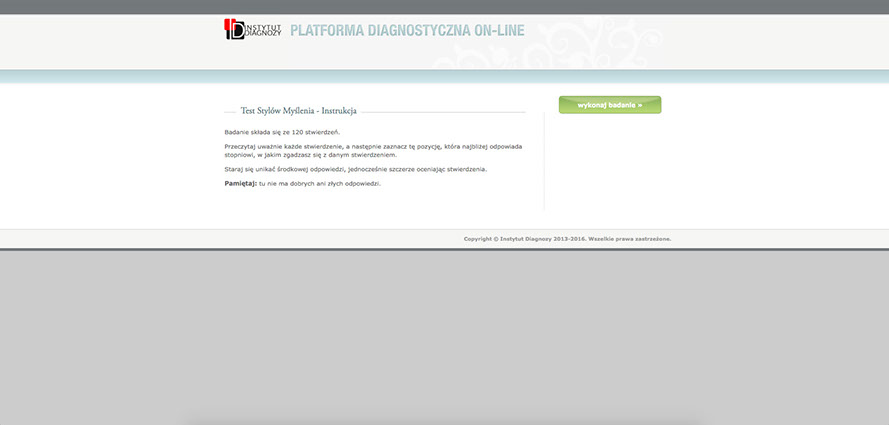Viewport: 889px width, 425px height.
Task: Click the dark gray top bar
Action: pos(444,7)
